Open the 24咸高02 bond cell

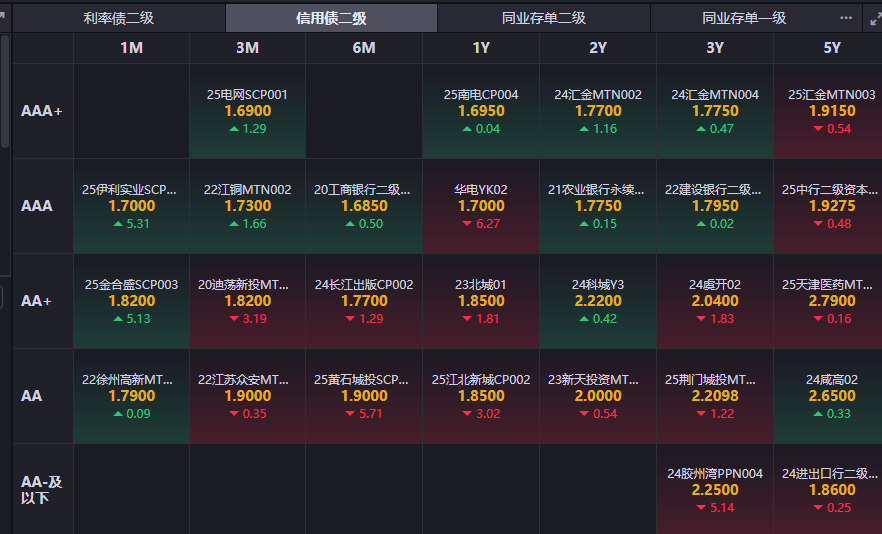coord(828,396)
